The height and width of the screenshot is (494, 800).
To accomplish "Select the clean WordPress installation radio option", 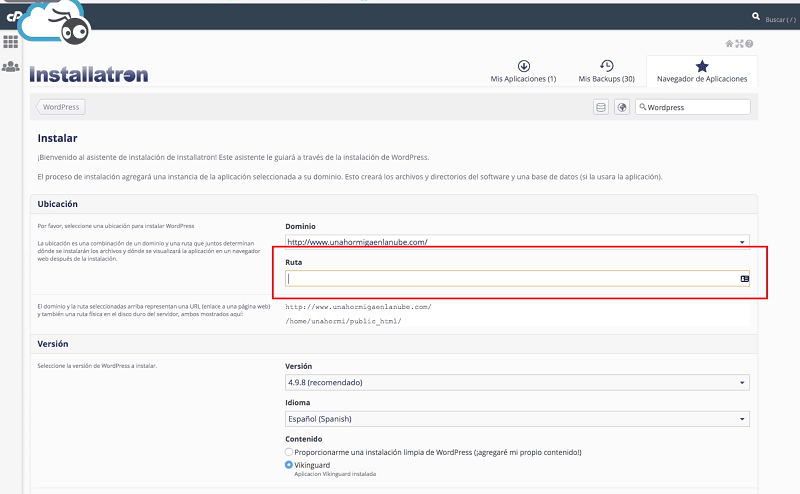I will click(x=289, y=452).
